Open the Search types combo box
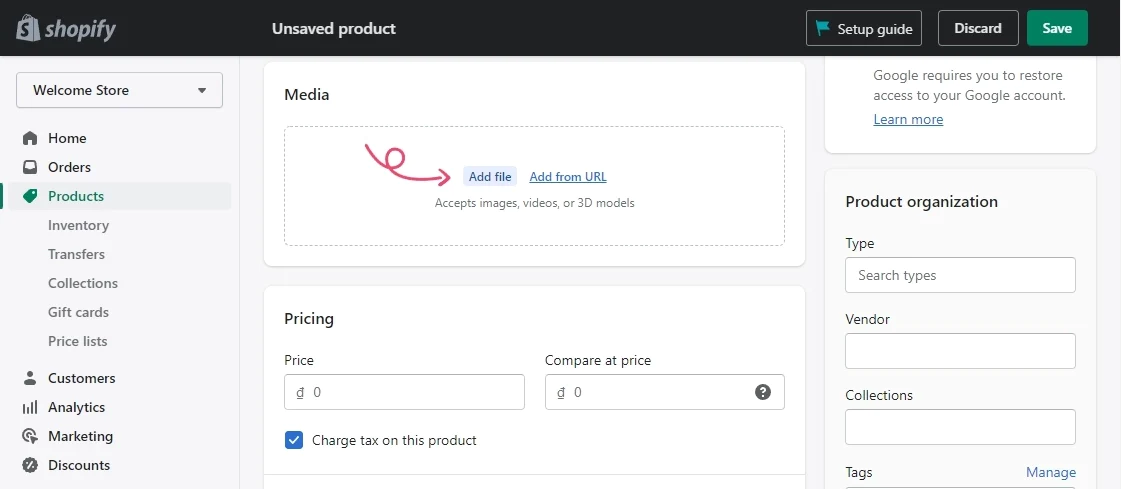 pos(960,275)
